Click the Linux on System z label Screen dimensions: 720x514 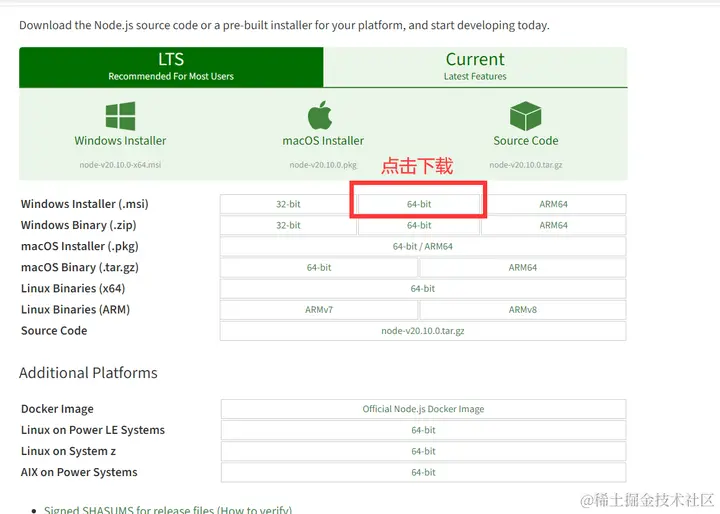click(x=68, y=451)
